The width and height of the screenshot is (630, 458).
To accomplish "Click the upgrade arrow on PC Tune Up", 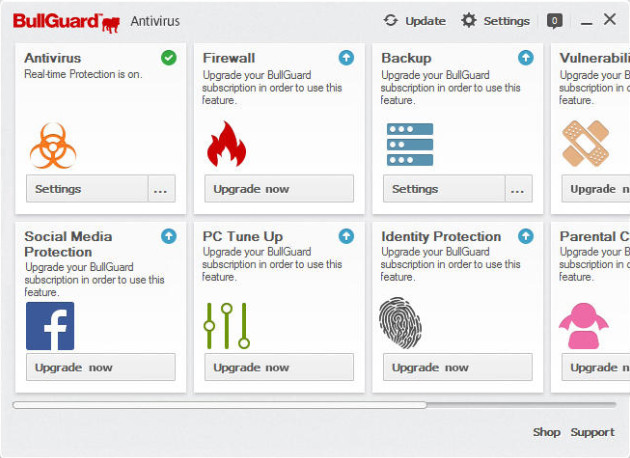I will click(346, 236).
